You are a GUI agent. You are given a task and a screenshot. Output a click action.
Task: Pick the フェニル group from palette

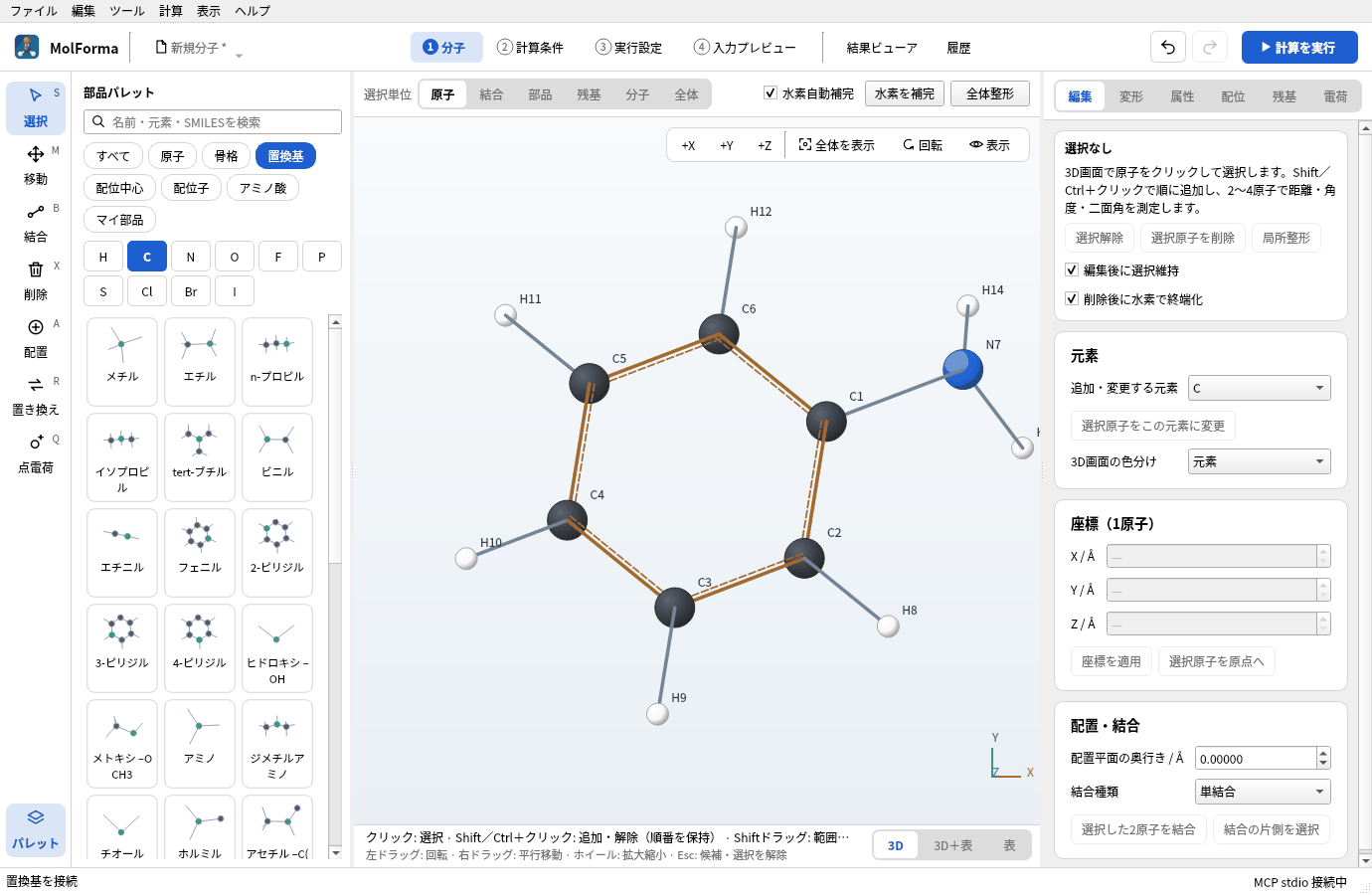pyautogui.click(x=200, y=552)
